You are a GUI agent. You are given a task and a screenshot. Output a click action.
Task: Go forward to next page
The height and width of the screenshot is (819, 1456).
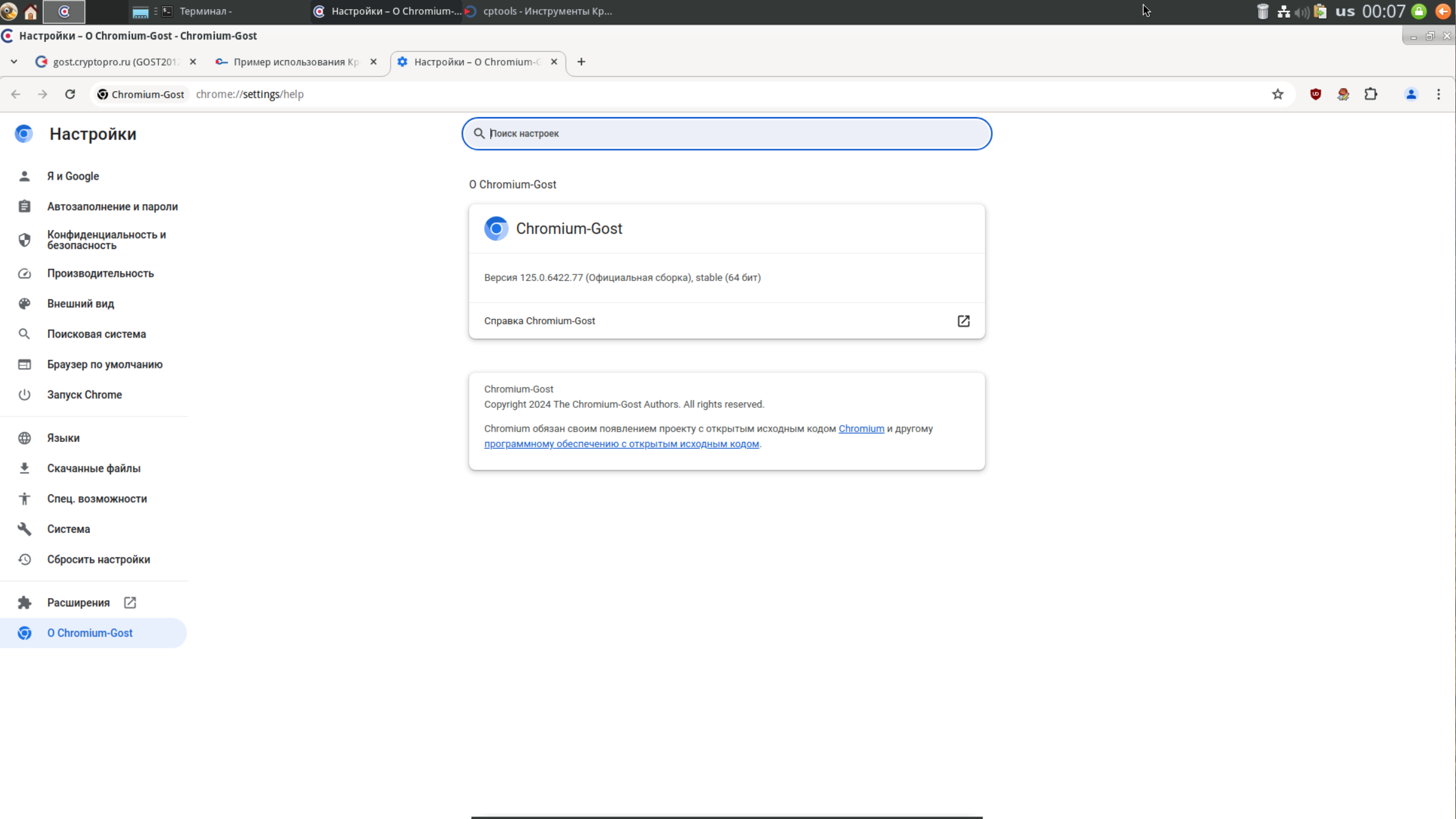pos(42,94)
